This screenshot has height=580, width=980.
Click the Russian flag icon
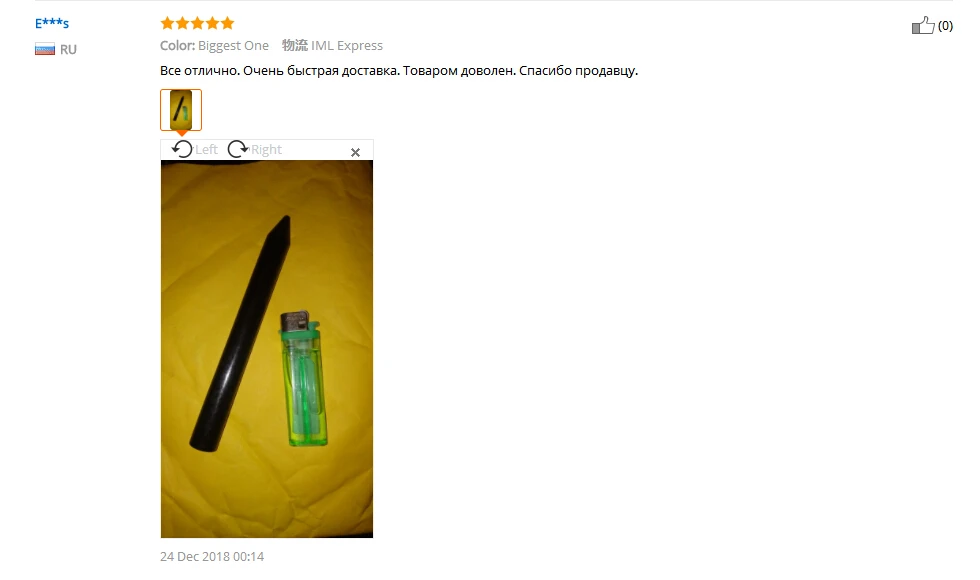(44, 49)
